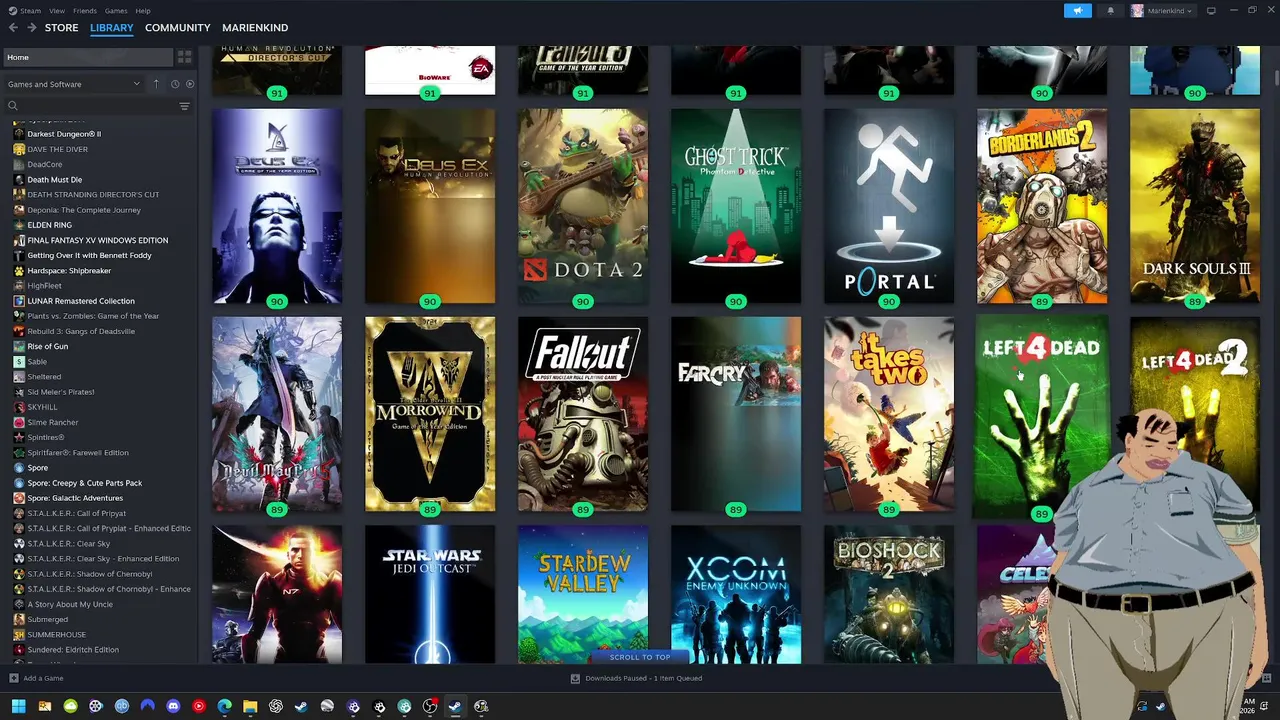Click the library search field
Screen dimensions: 1280x720
pos(90,106)
